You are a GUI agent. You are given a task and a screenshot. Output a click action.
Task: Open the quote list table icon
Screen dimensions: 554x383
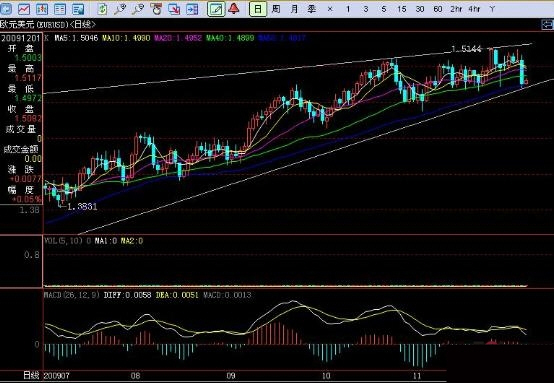tap(60, 9)
